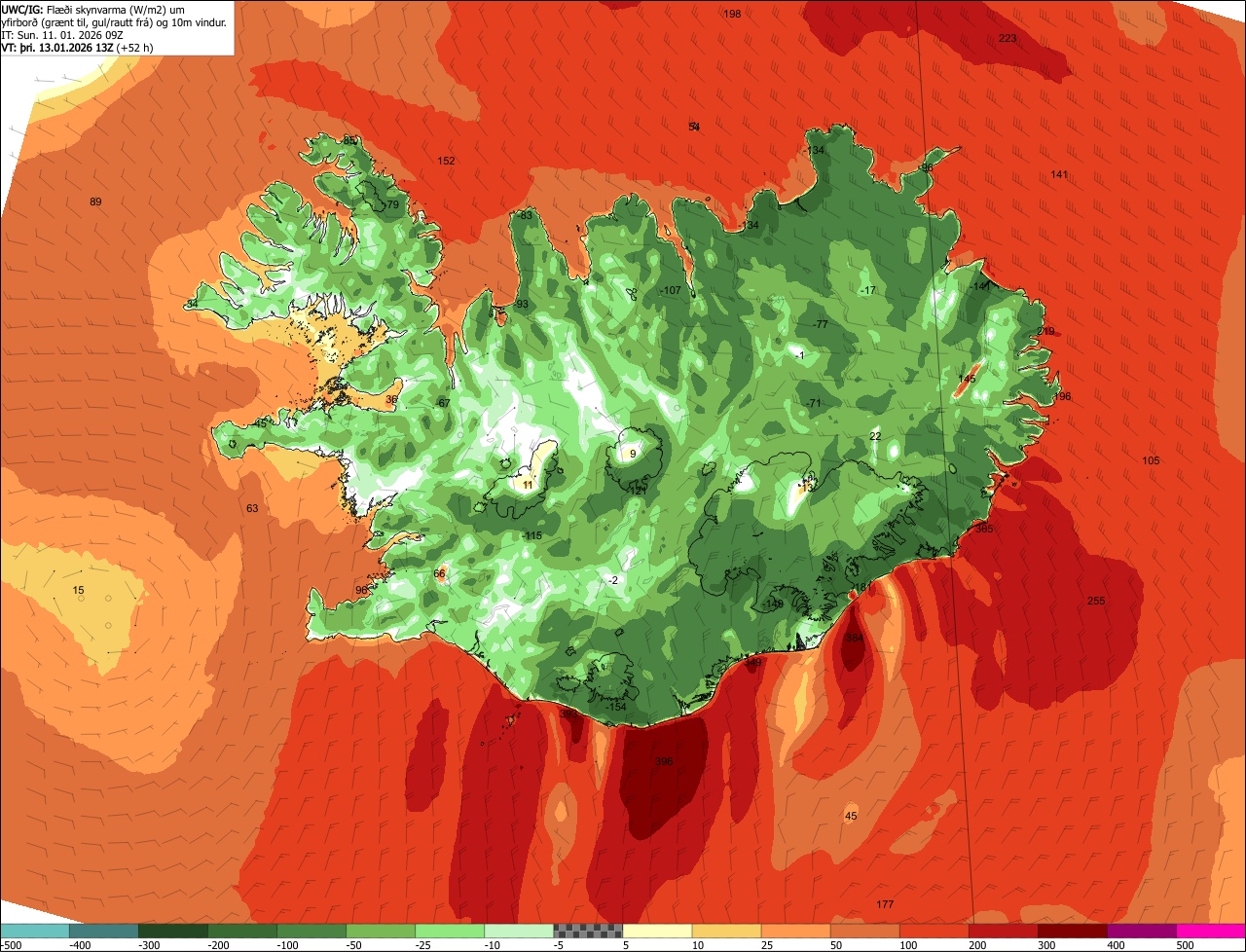This screenshot has height=952, width=1246.
Task: Click the magenta above-500 legend swatch
Action: click(1210, 931)
